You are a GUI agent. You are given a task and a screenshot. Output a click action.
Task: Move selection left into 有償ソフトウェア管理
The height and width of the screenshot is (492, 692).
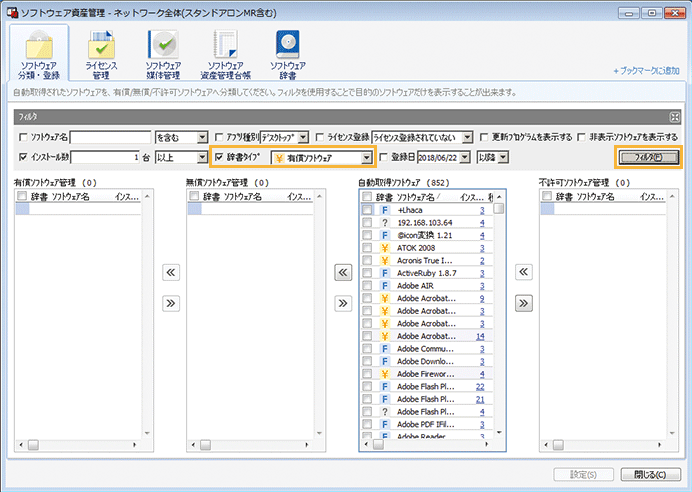pos(171,272)
